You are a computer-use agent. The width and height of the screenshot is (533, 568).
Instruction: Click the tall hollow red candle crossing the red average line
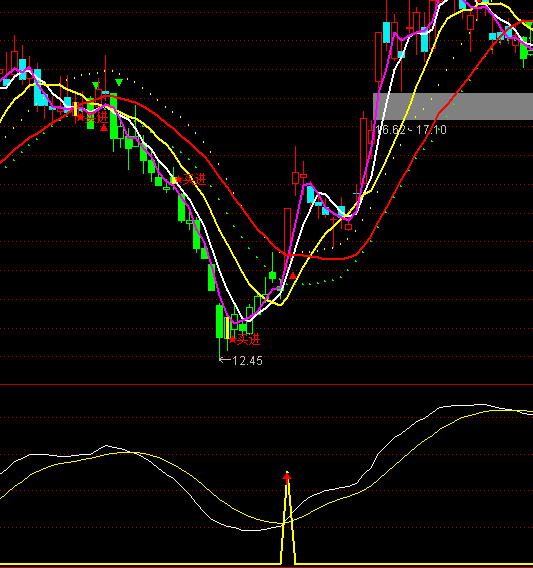pyautogui.click(x=287, y=232)
